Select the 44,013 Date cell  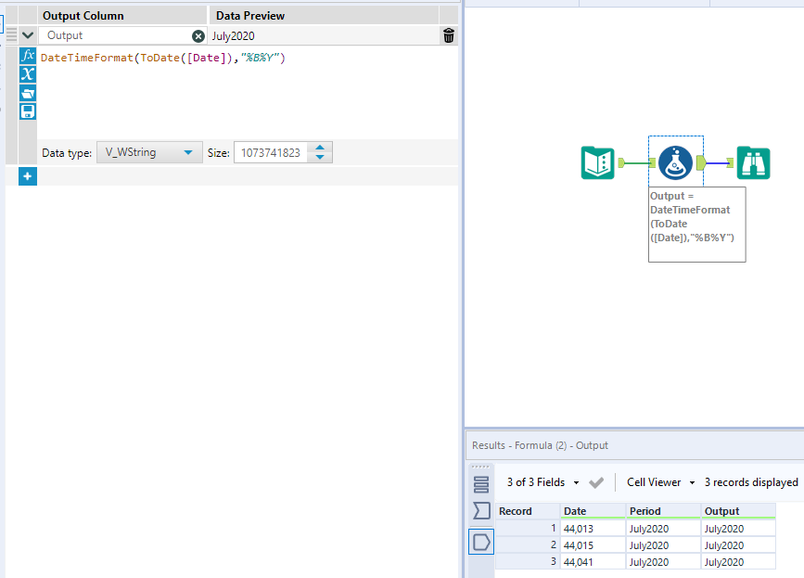(593, 529)
